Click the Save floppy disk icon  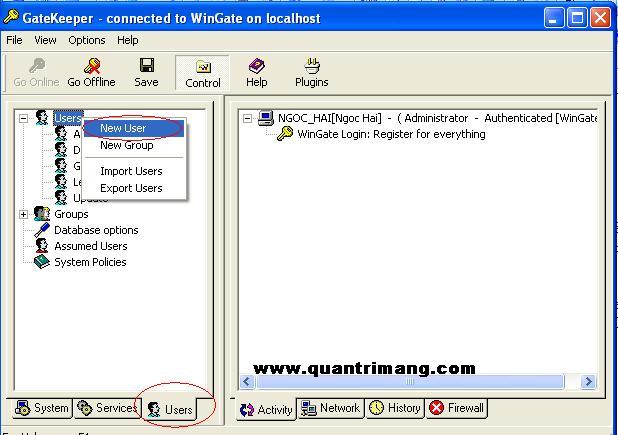(147, 65)
